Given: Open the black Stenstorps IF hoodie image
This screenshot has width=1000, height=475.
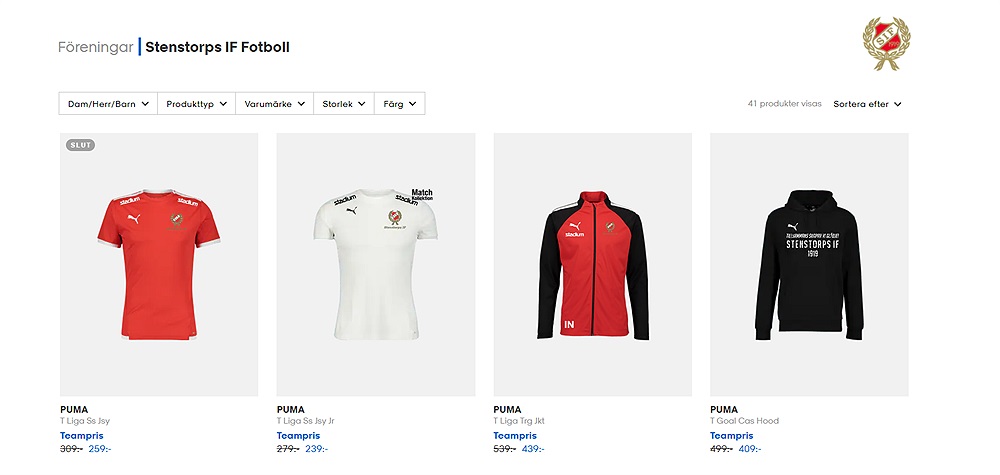Looking at the screenshot, I should point(809,264).
